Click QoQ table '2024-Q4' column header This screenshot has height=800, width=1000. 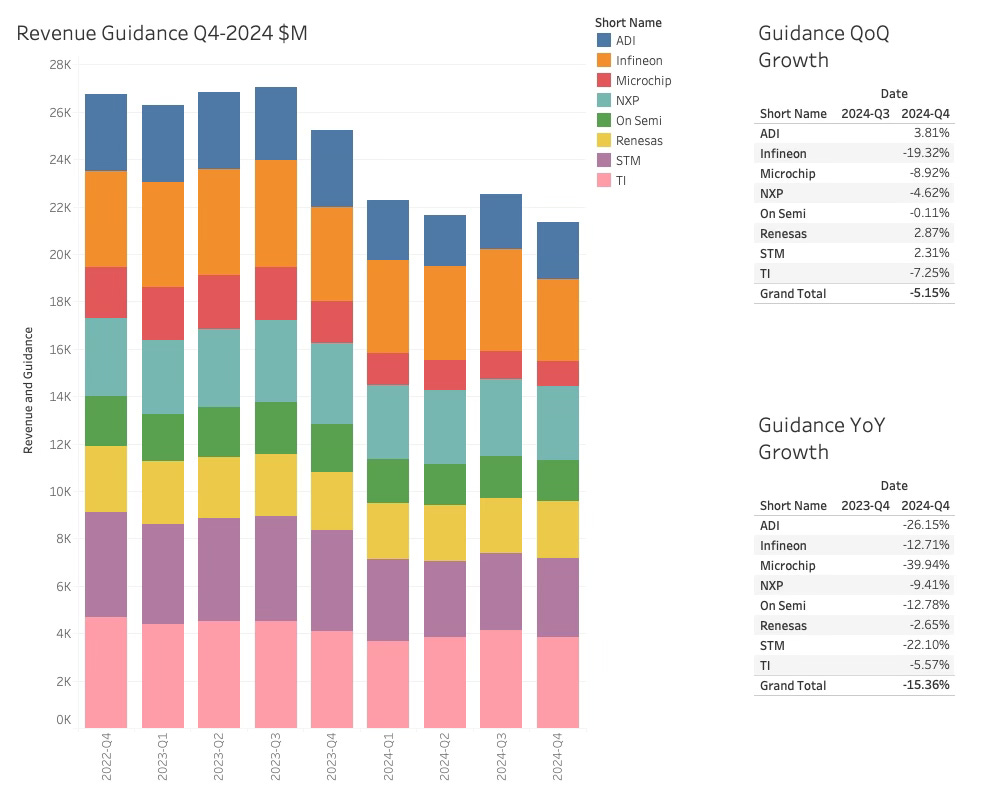[925, 114]
